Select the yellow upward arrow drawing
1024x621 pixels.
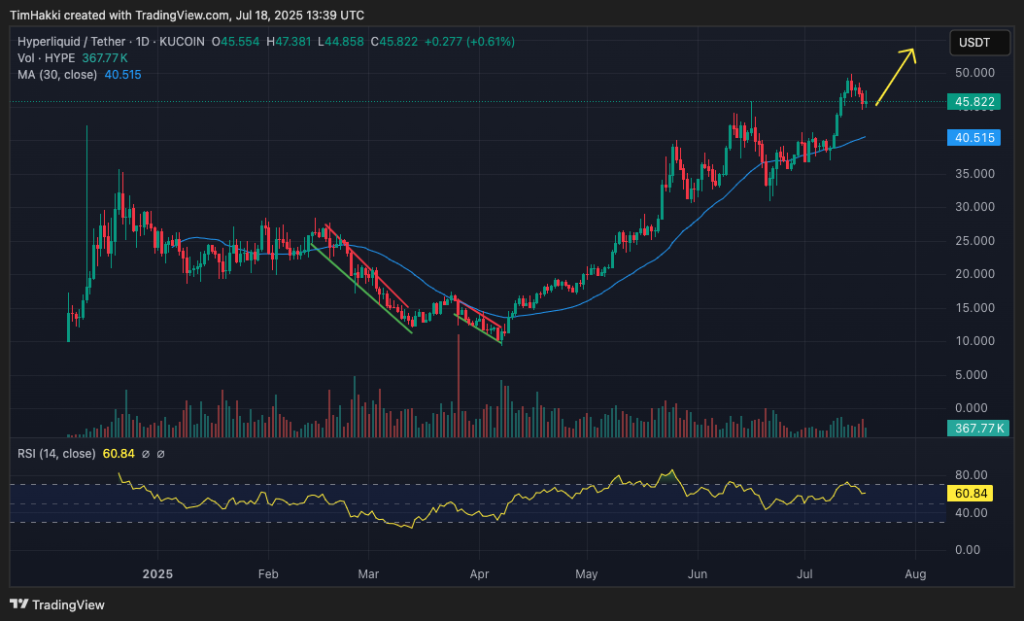coord(896,76)
